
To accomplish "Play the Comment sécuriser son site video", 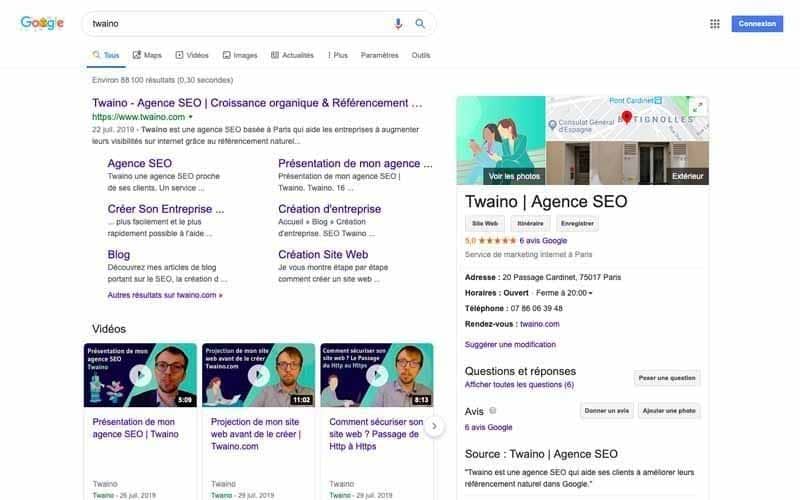I will 377,375.
